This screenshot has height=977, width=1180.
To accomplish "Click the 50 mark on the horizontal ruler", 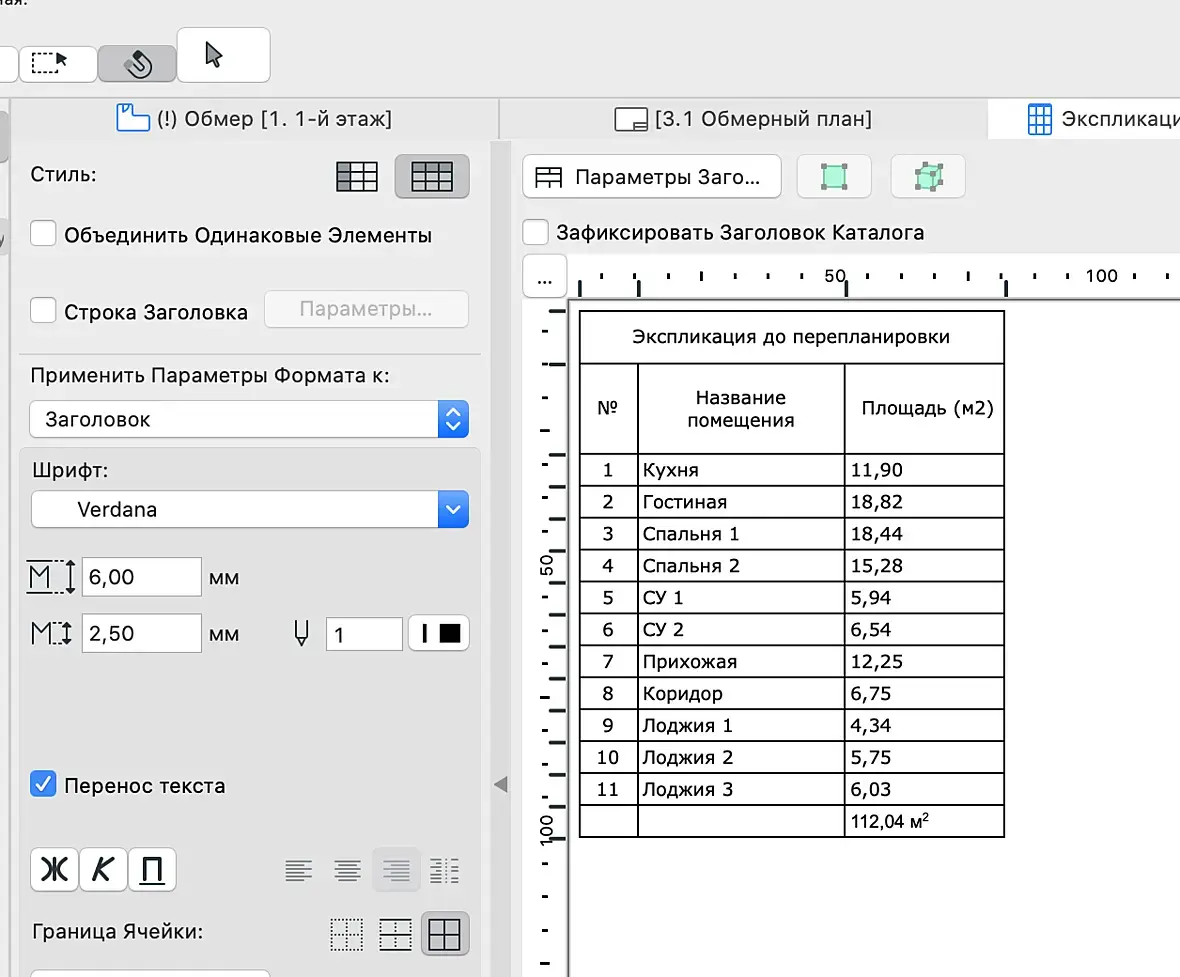I will pyautogui.click(x=835, y=275).
